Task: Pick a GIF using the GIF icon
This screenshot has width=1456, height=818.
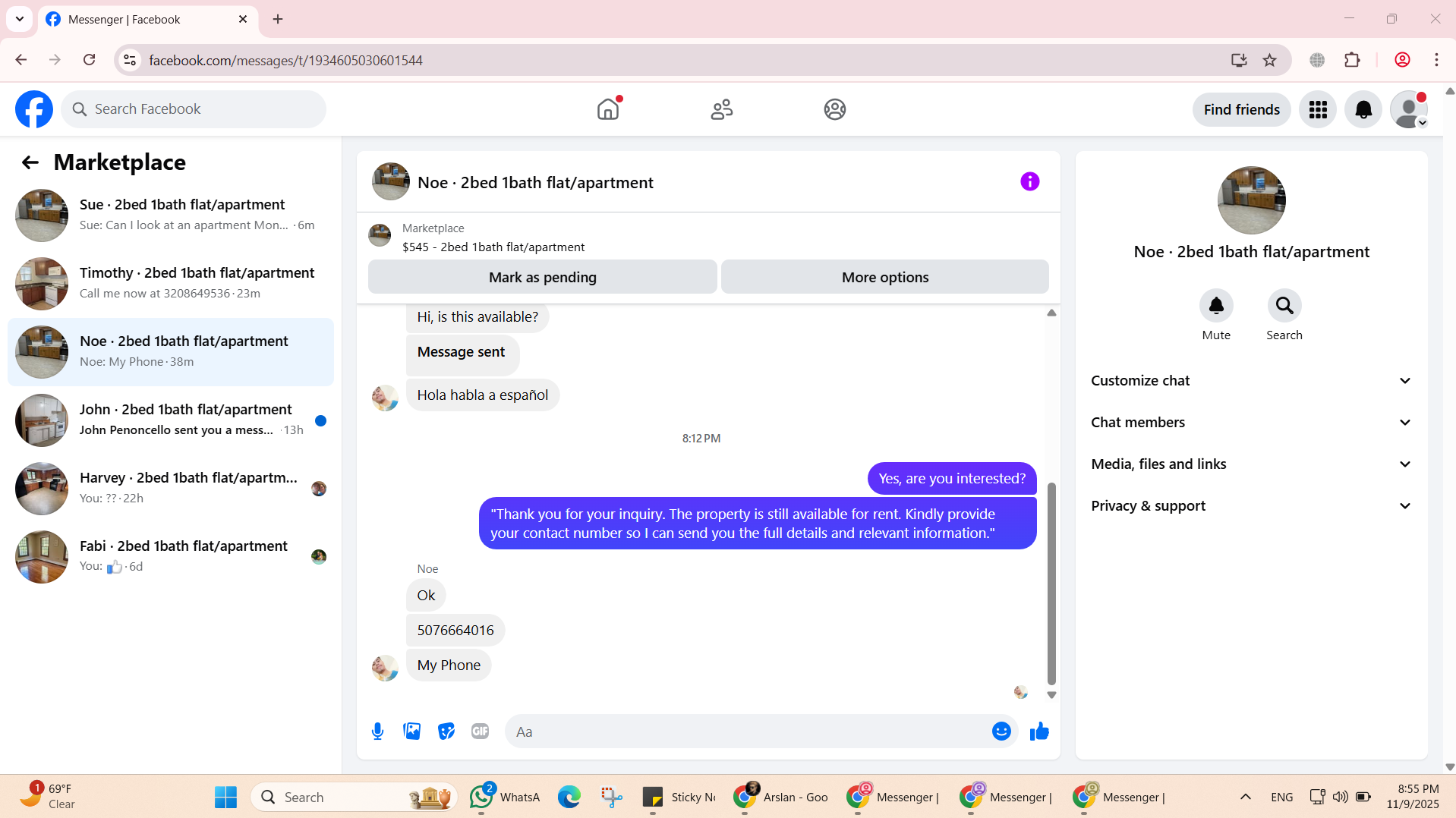Action: click(x=480, y=731)
